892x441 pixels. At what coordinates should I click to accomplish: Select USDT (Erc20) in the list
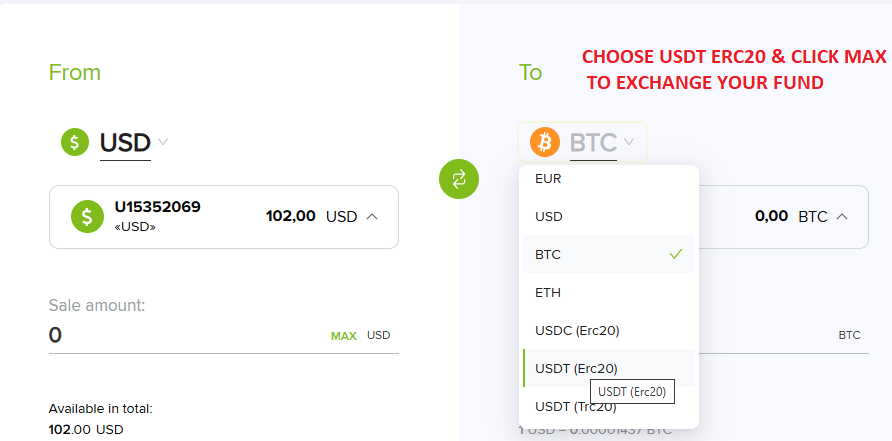tap(576, 368)
